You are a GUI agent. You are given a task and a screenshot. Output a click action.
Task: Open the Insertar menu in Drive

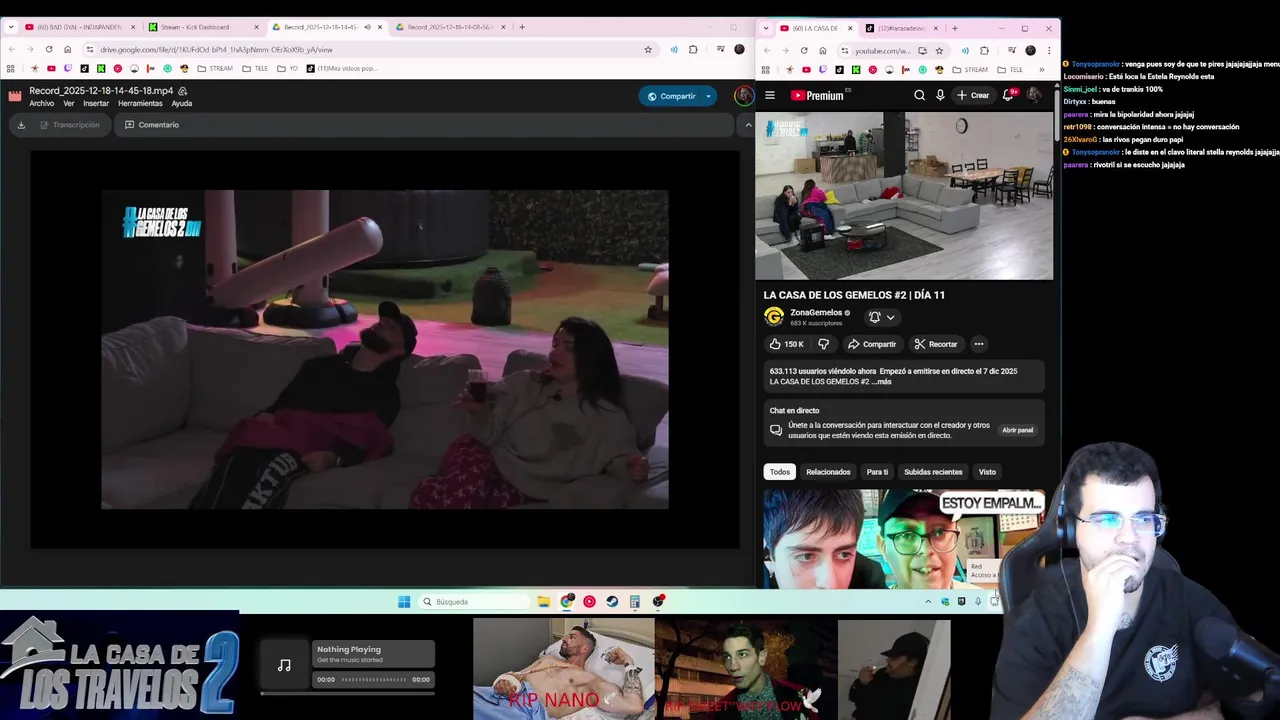(x=96, y=104)
